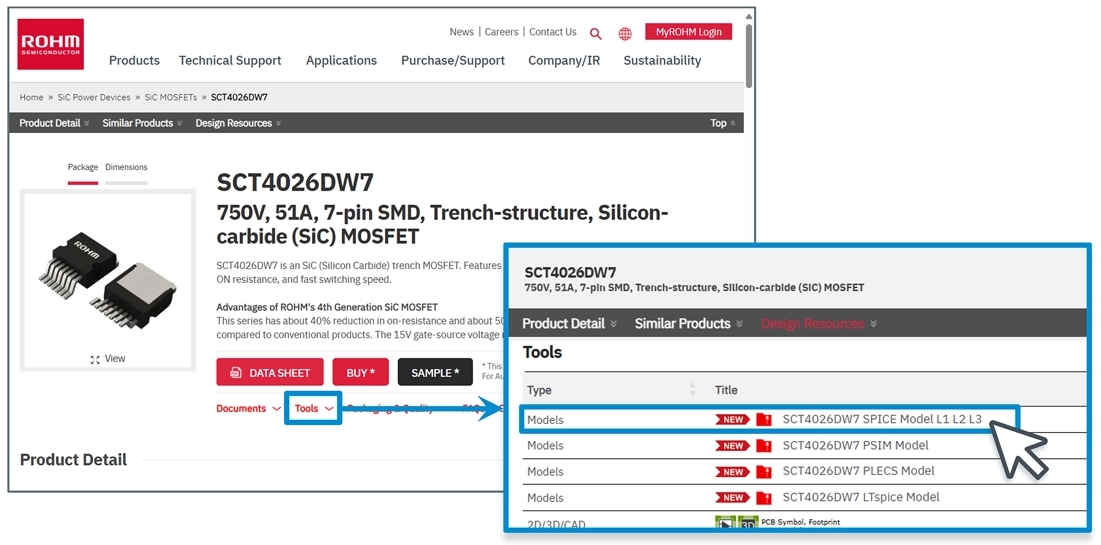Sort the Type column using its arrows

tap(693, 390)
